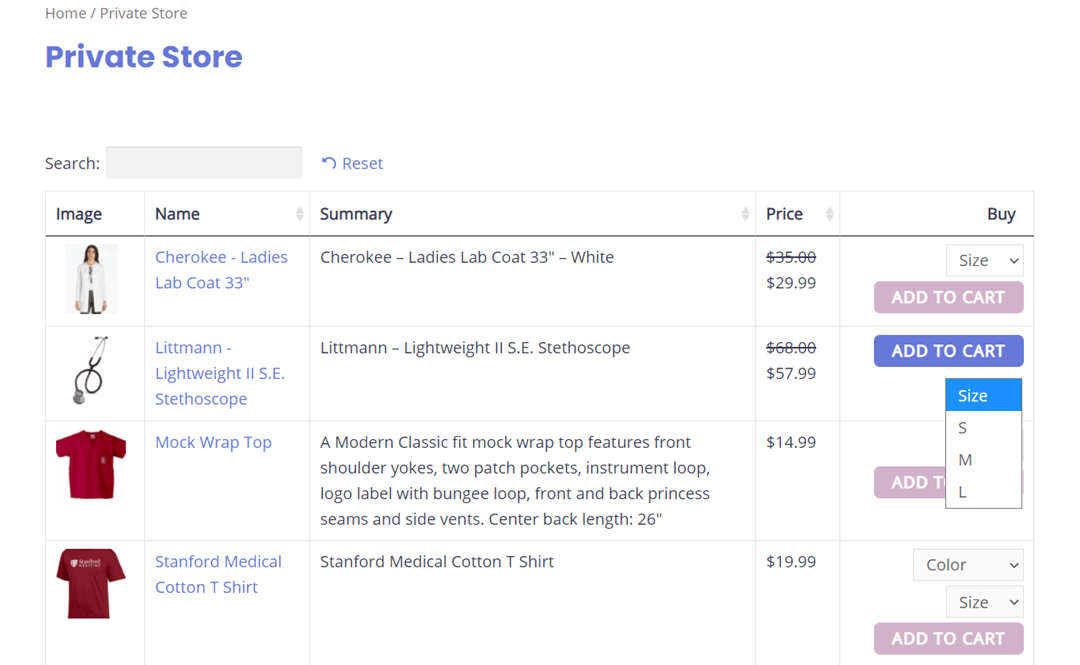Screen dimensions: 1080x665
Task: Focus the Search input field
Action: 204,163
